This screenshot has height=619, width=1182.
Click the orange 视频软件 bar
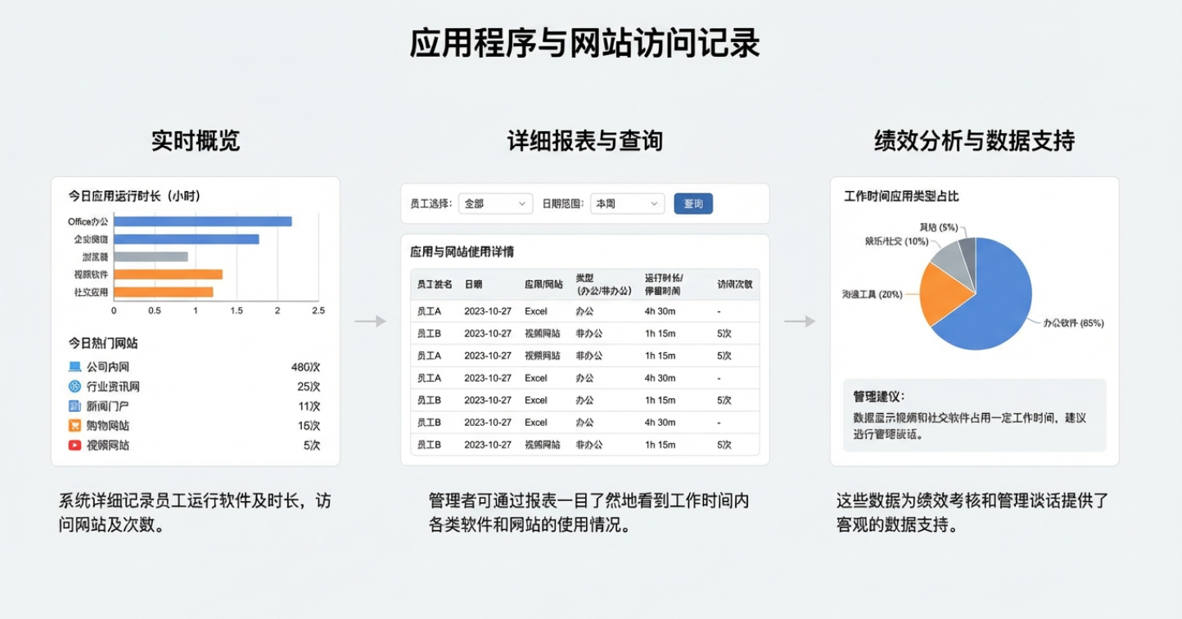[168, 274]
